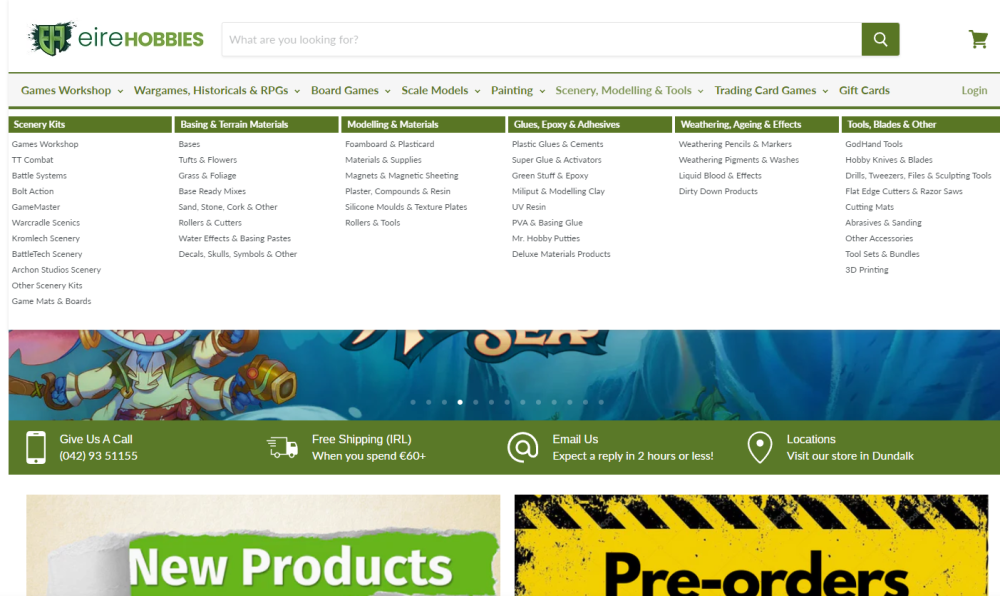This screenshot has height=596, width=1000.
Task: Expand the Board Games category
Action: click(x=345, y=90)
